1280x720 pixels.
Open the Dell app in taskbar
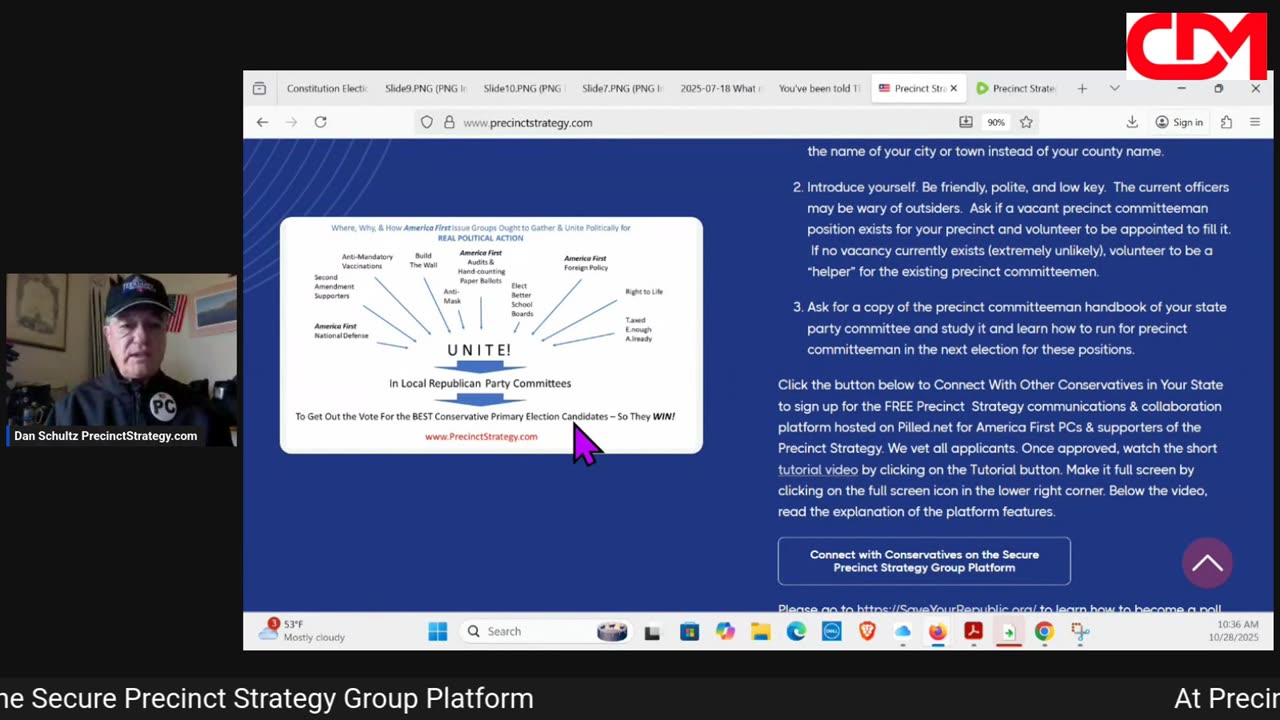831,631
